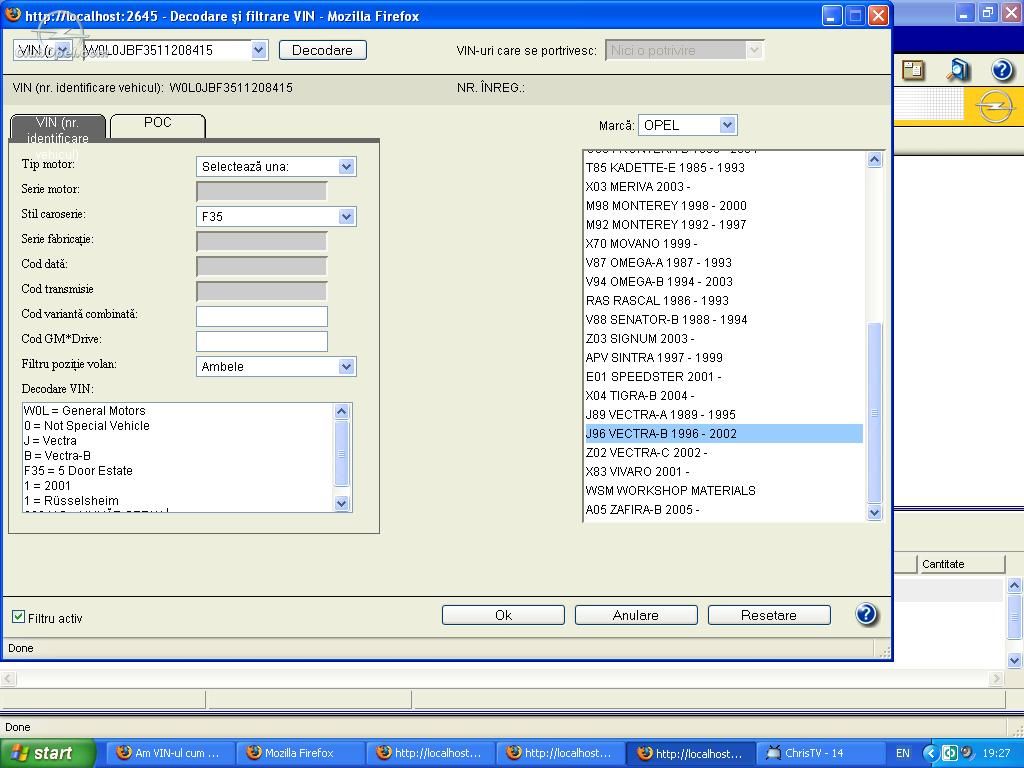Select highlighted J96 VECTRA-B 1996 - 2002
Screen dimensions: 1024x768
pos(724,432)
